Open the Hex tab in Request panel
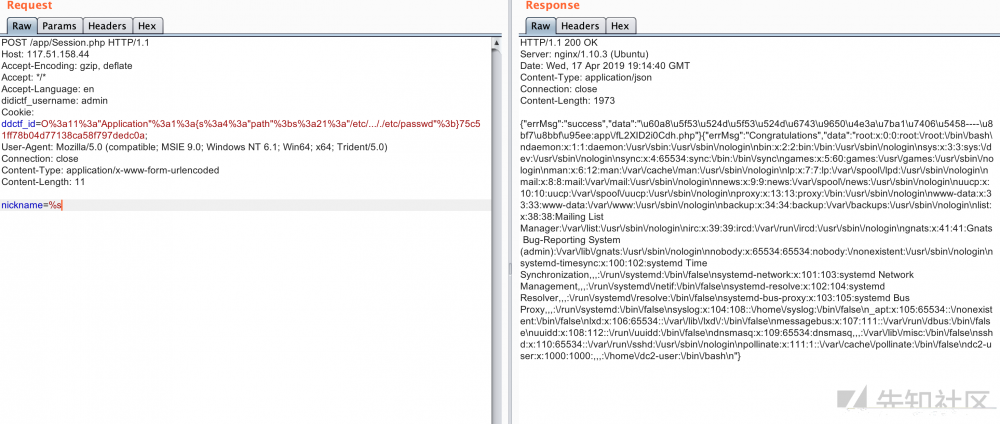This screenshot has height=424, width=1000. (147, 26)
